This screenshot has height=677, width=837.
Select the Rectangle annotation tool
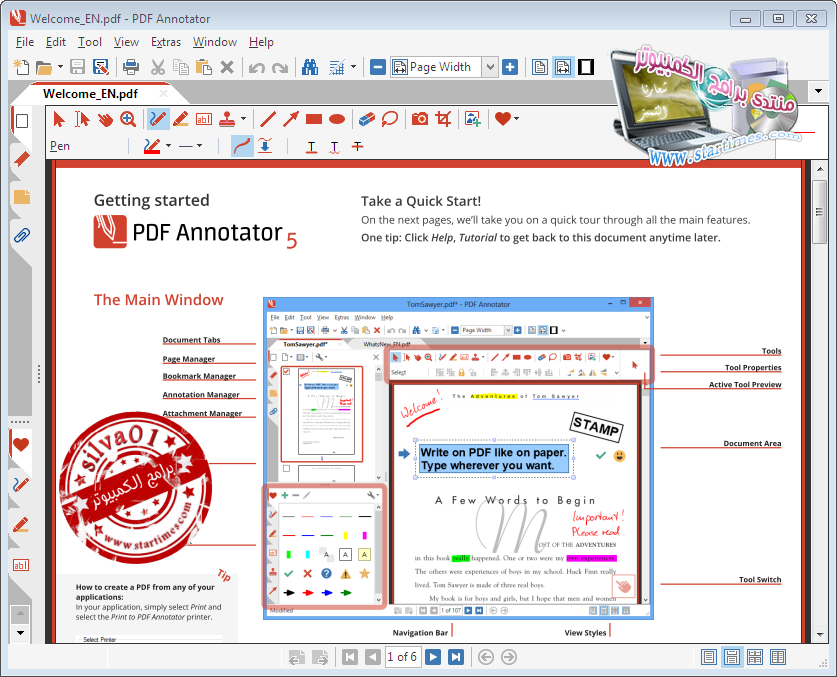tap(312, 118)
